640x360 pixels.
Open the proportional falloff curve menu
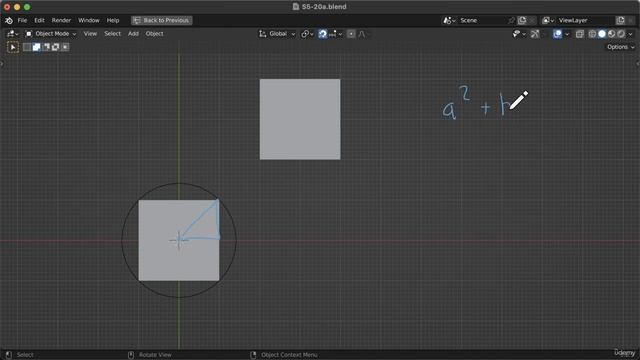362,34
